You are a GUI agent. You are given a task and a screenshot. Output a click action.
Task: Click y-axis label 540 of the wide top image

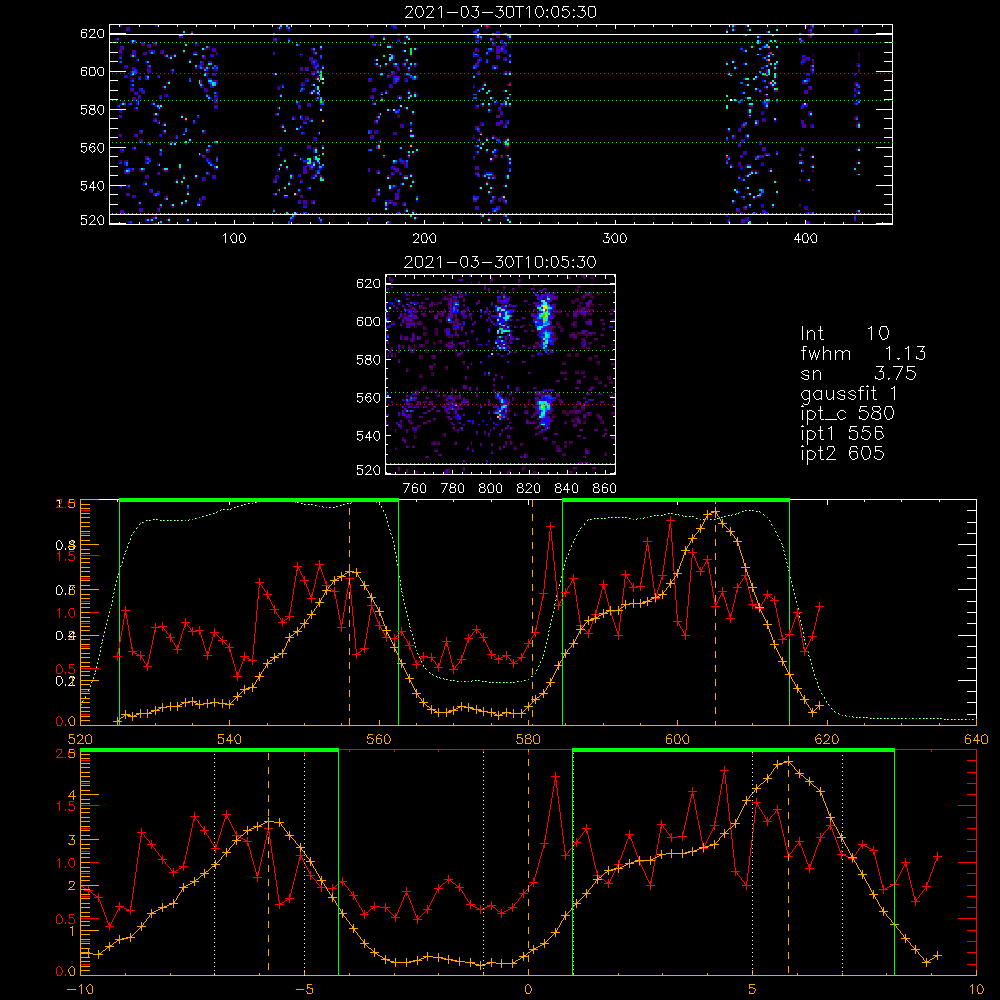pyautogui.click(x=92, y=186)
